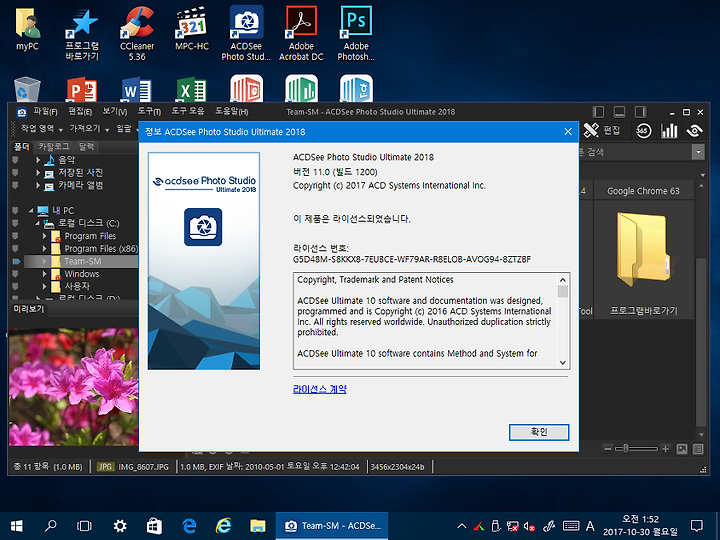Toggle easy-select marker for 내 PC
The width and height of the screenshot is (720, 540).
tap(15, 210)
